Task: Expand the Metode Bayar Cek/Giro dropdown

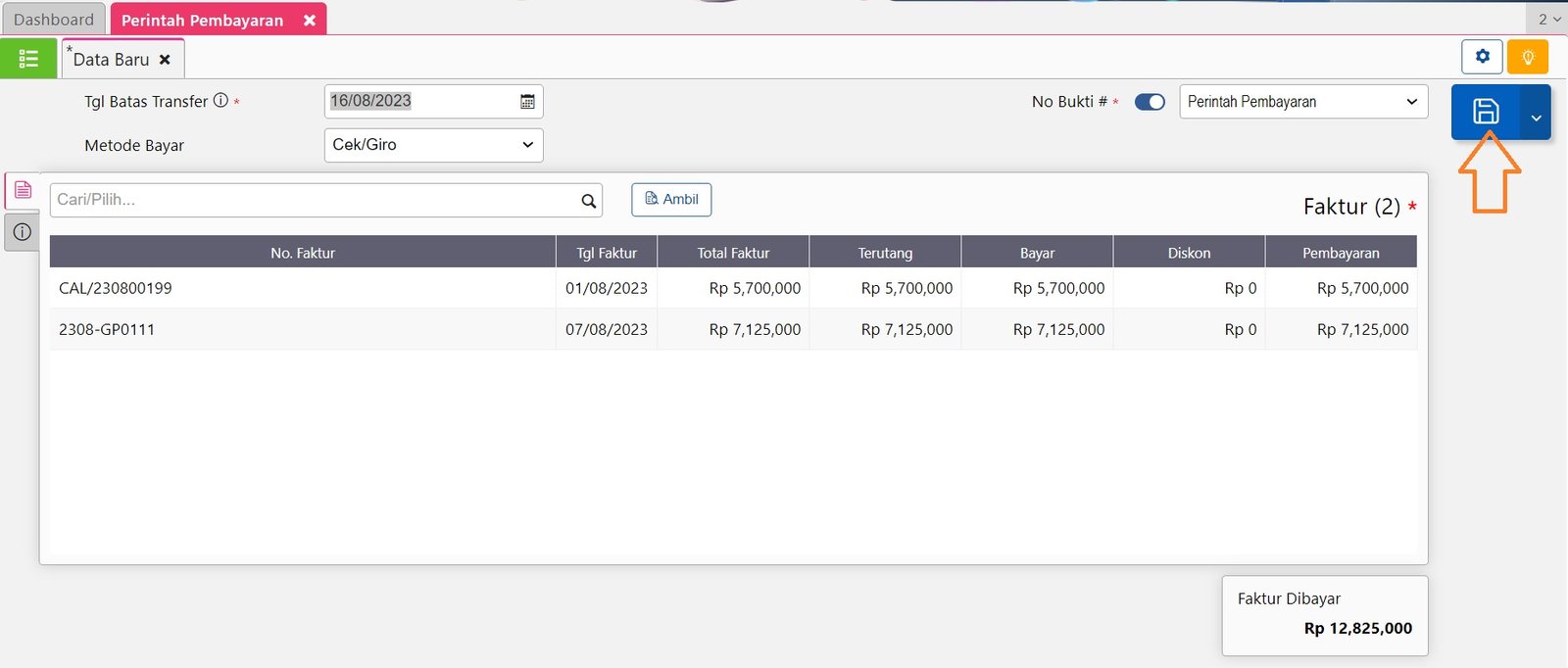Action: (432, 145)
